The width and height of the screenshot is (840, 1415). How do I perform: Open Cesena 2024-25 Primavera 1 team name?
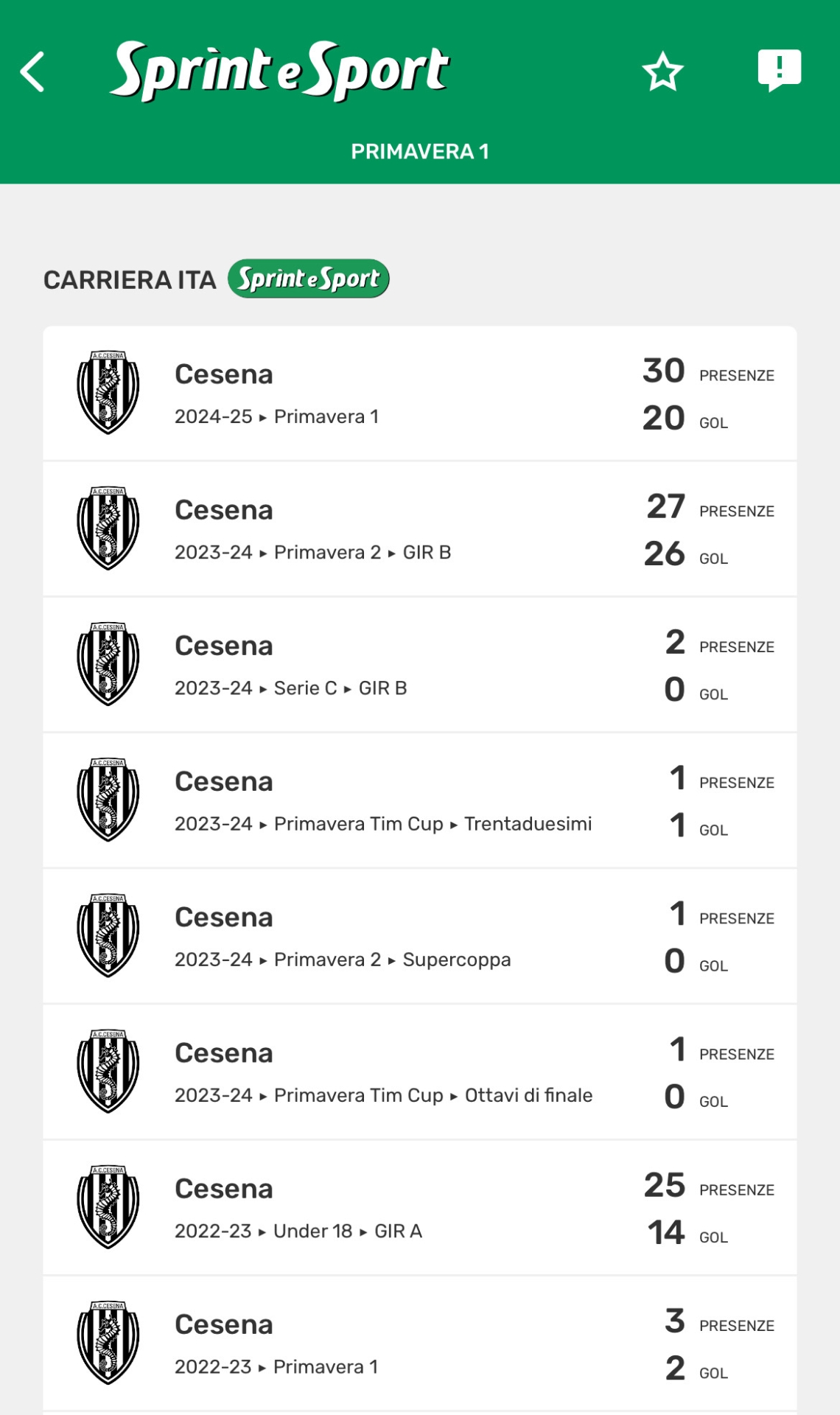tap(224, 374)
